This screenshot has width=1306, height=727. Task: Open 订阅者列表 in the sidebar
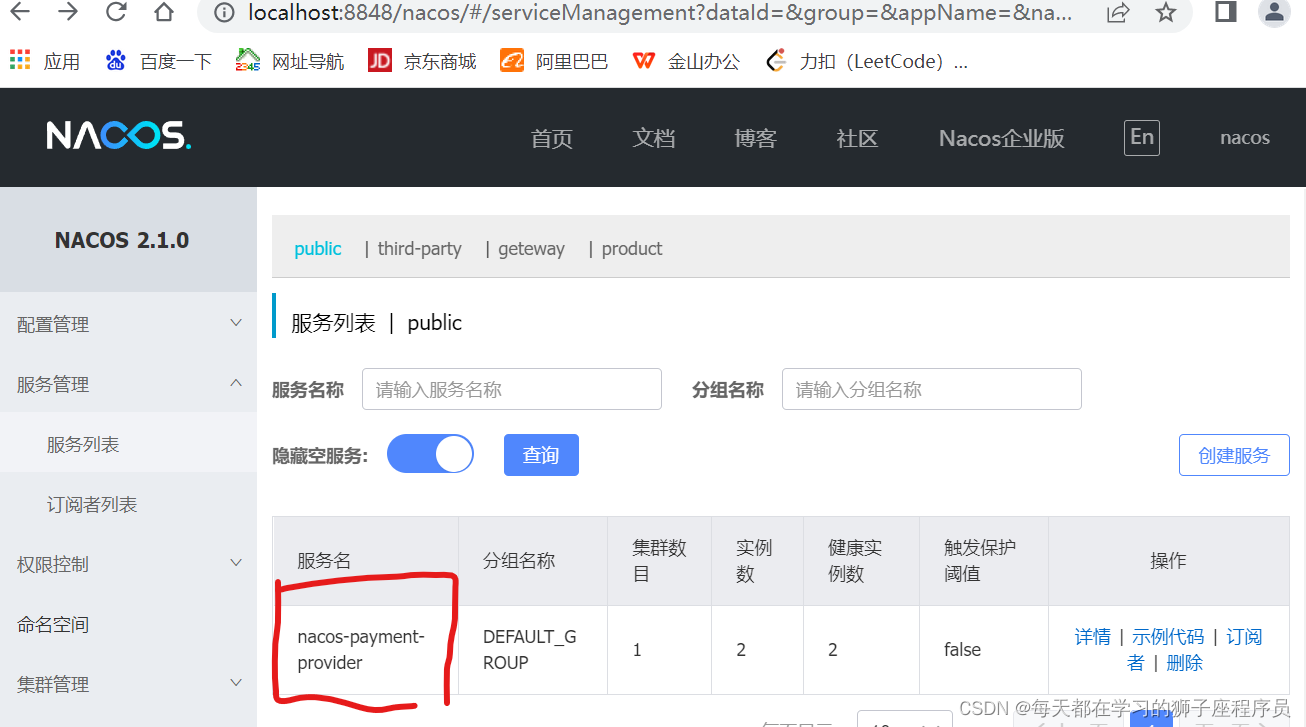(128, 504)
